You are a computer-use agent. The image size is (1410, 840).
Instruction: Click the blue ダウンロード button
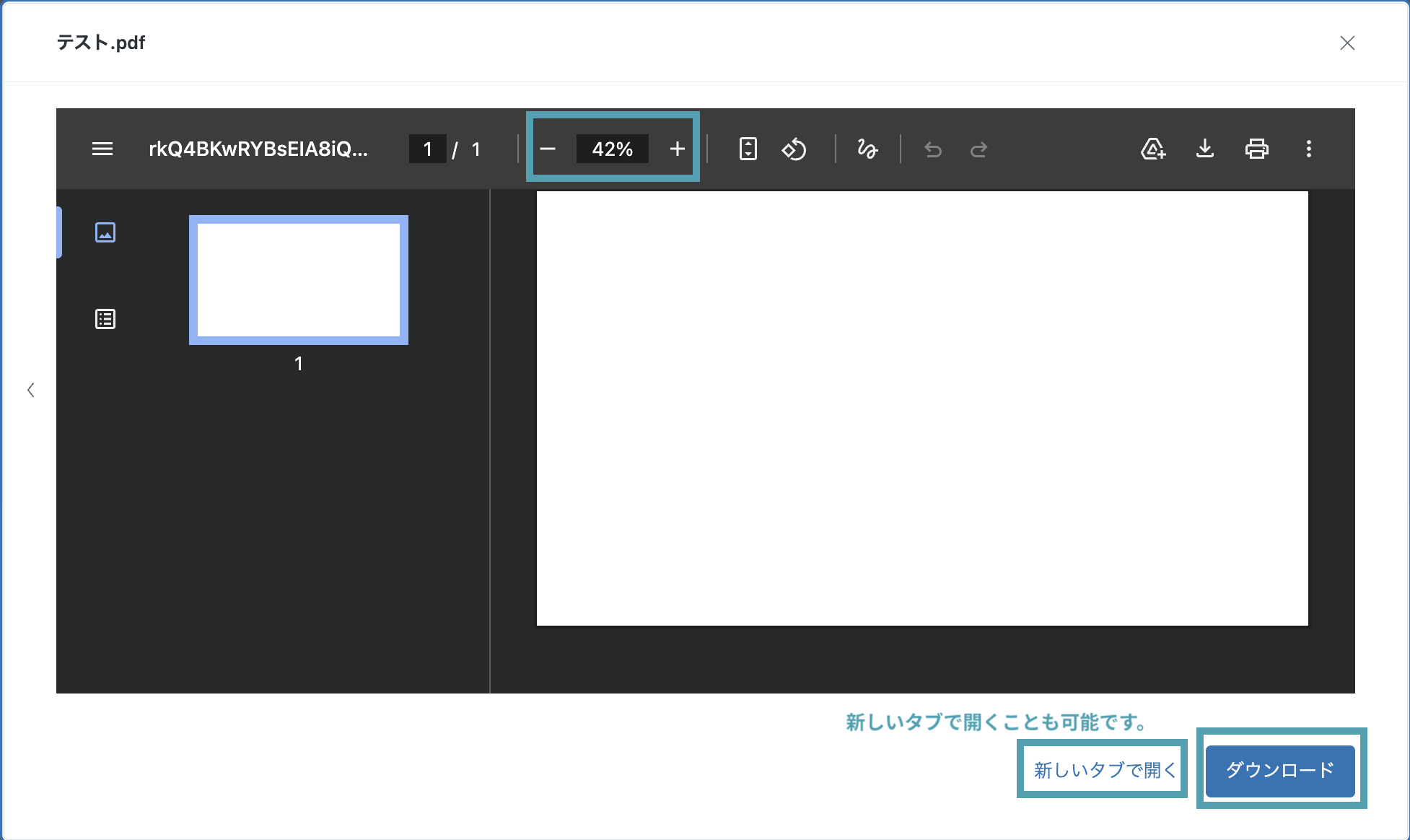[1280, 770]
